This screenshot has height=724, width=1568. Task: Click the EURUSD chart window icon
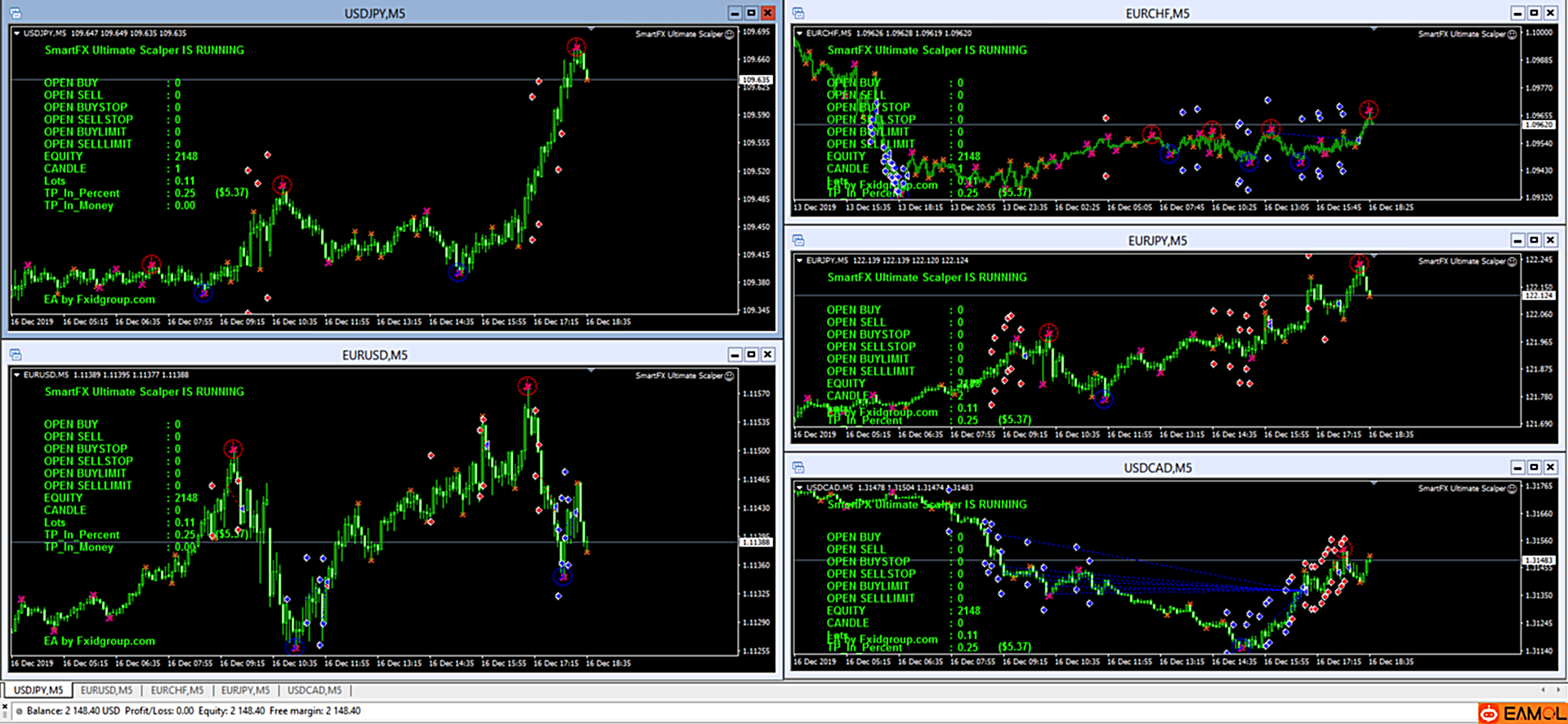[x=16, y=355]
